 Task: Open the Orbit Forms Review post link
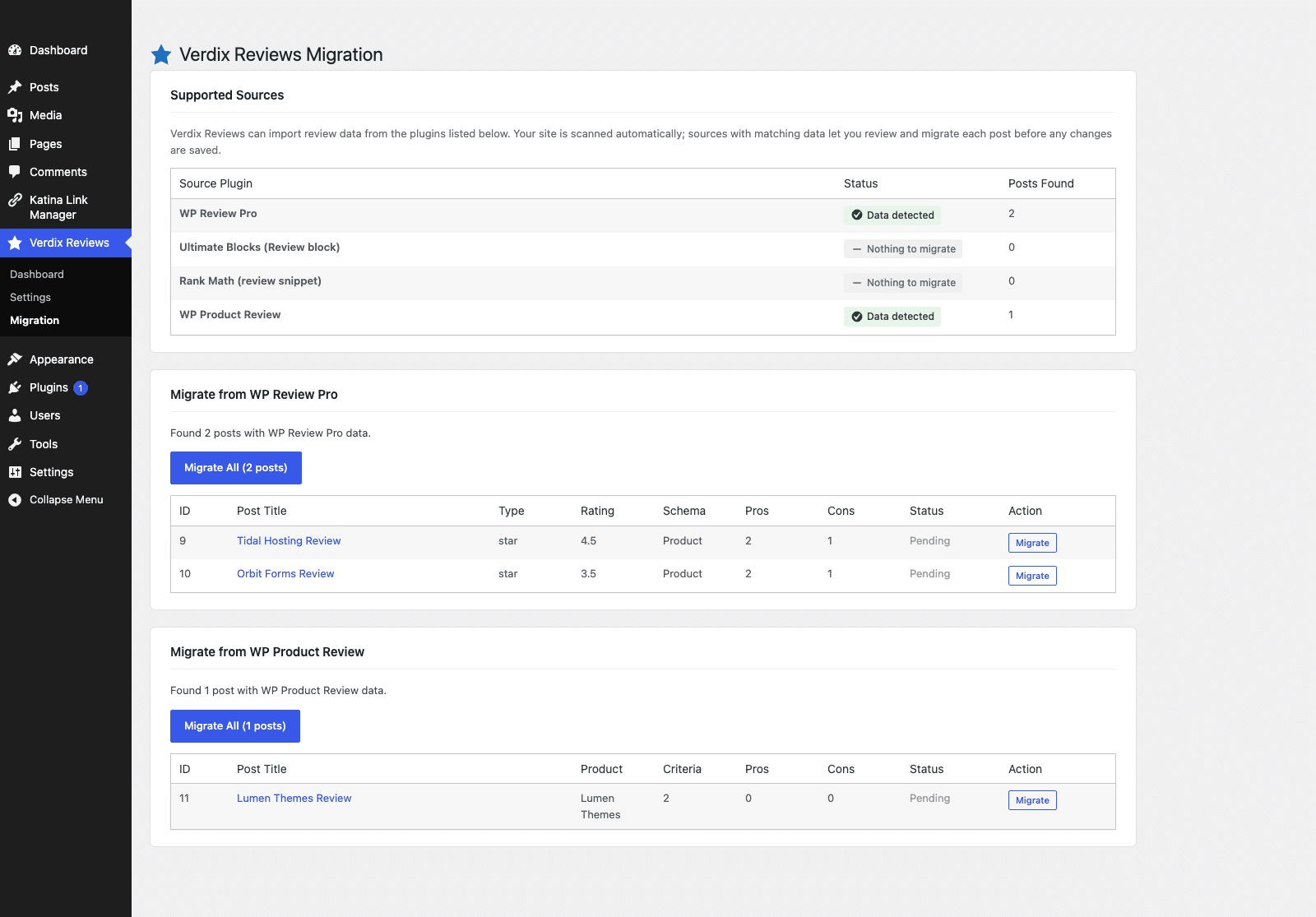285,573
